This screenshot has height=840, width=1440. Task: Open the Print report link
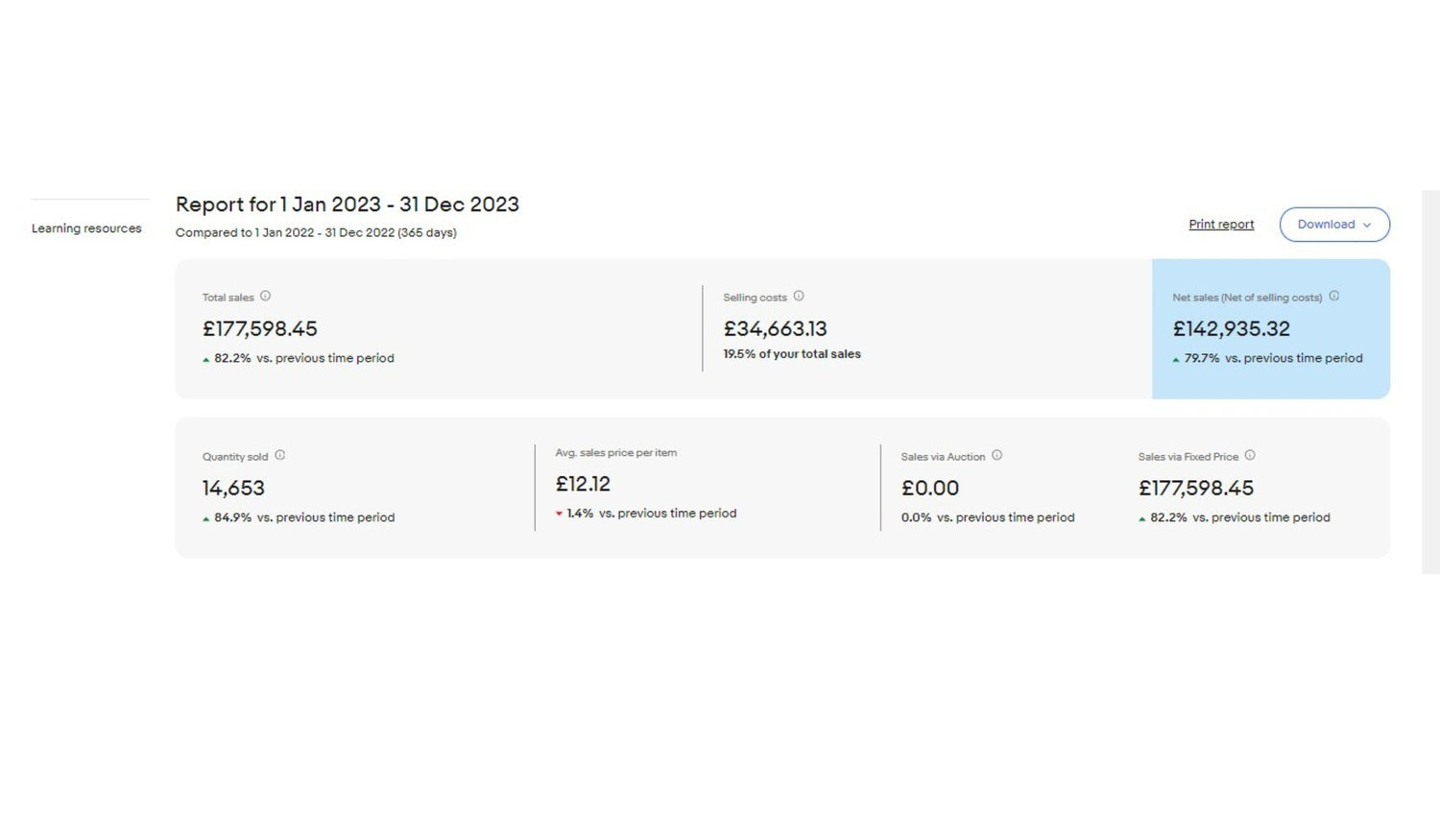tap(1221, 225)
